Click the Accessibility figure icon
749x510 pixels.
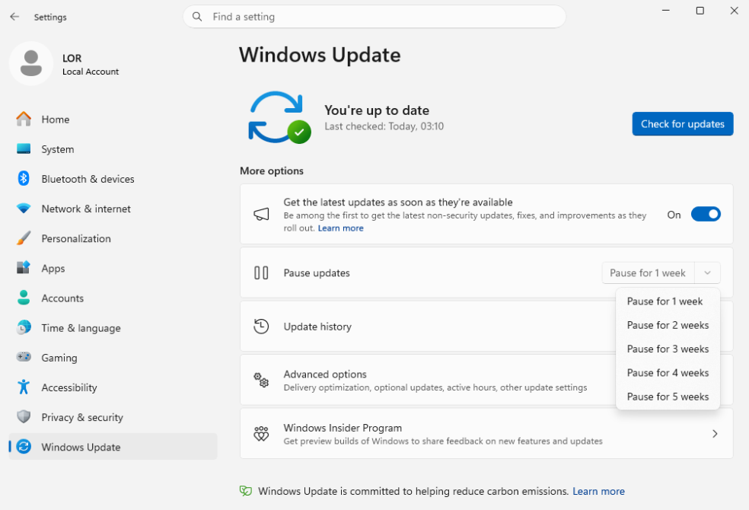[23, 387]
